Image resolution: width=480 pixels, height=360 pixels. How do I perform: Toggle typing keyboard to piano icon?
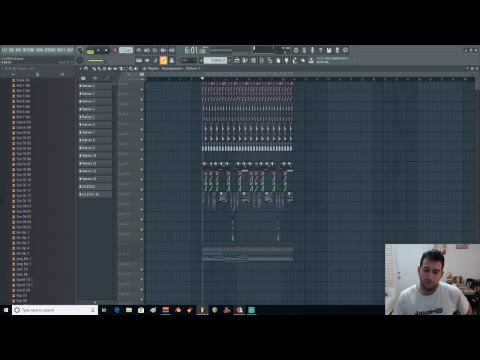pos(139,60)
